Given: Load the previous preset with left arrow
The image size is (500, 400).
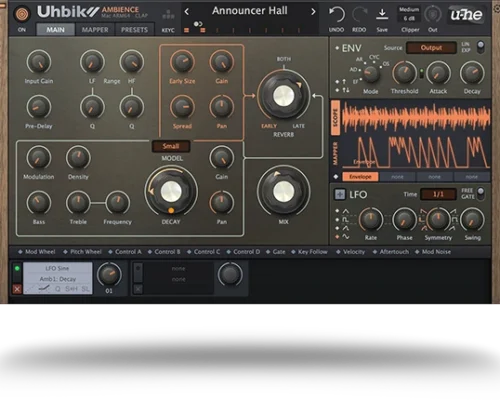Looking at the screenshot, I should (187, 12).
